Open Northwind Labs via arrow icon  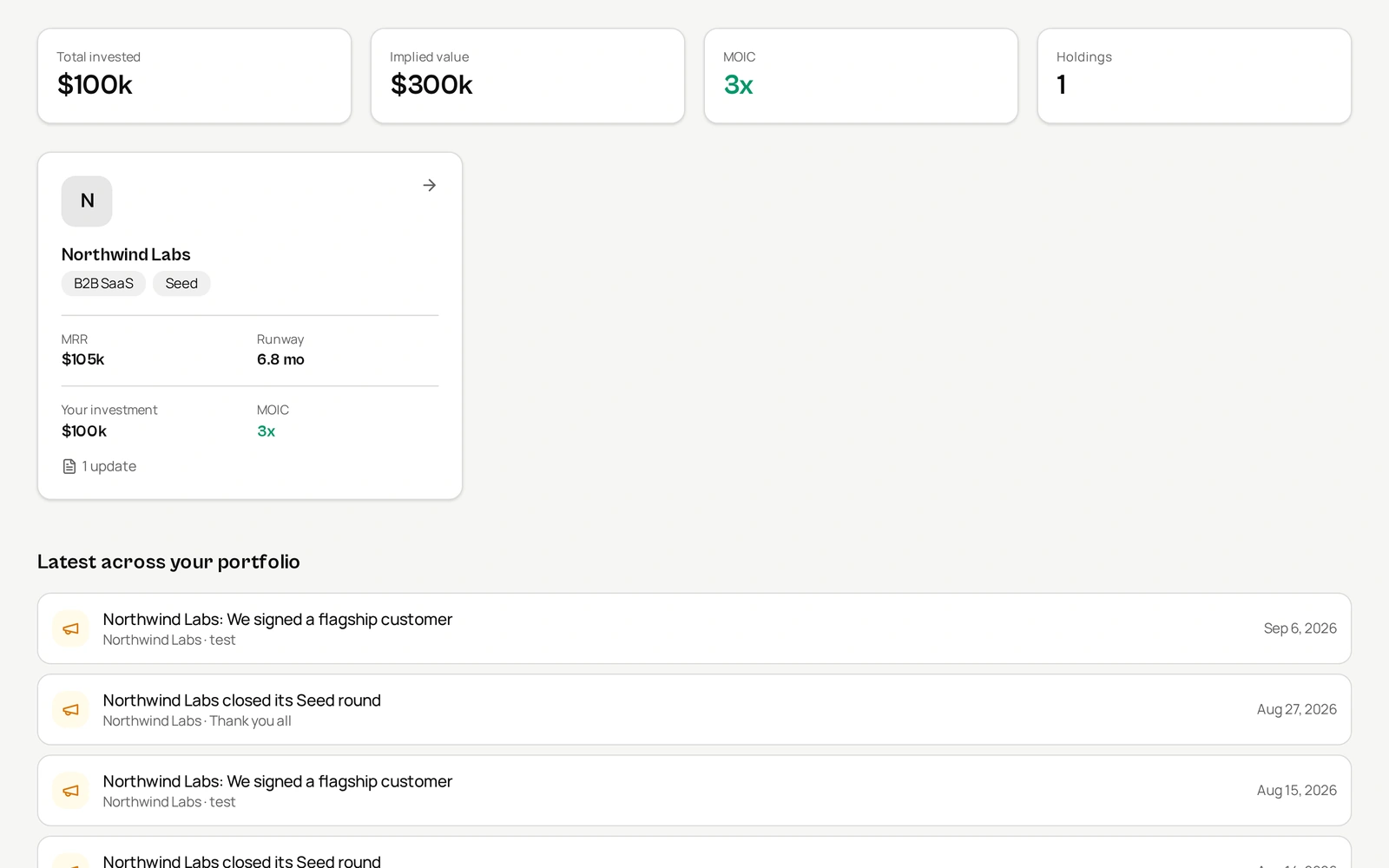tap(429, 185)
